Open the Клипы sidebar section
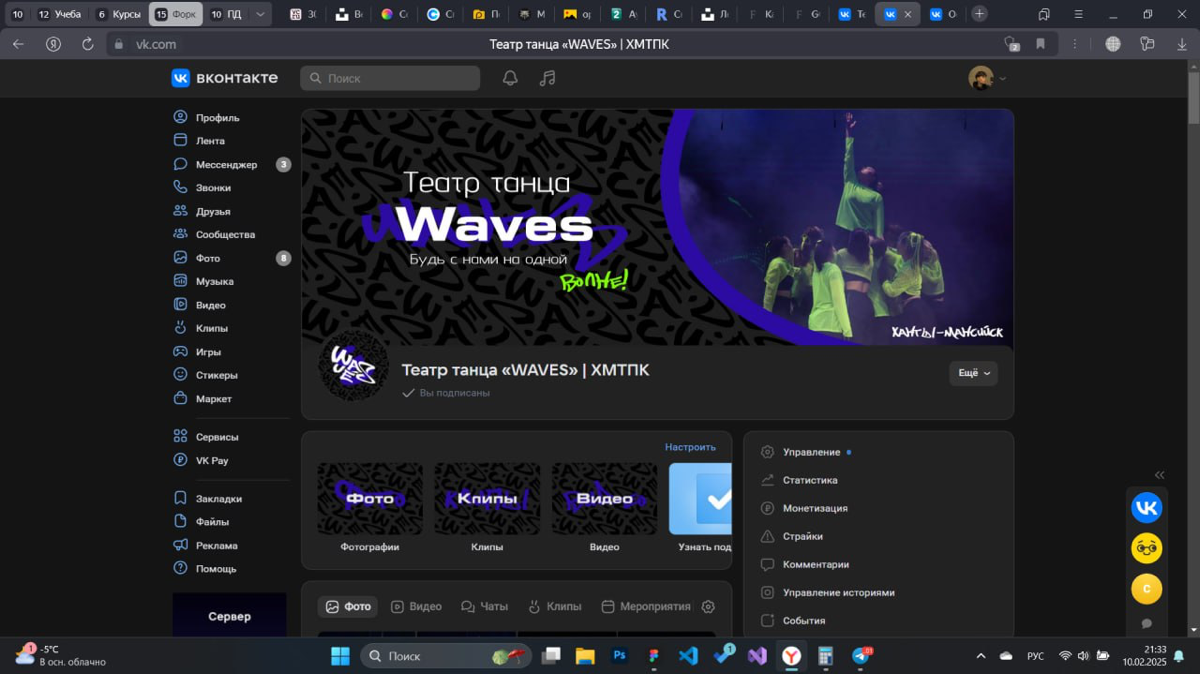1200x674 pixels. (x=200, y=328)
